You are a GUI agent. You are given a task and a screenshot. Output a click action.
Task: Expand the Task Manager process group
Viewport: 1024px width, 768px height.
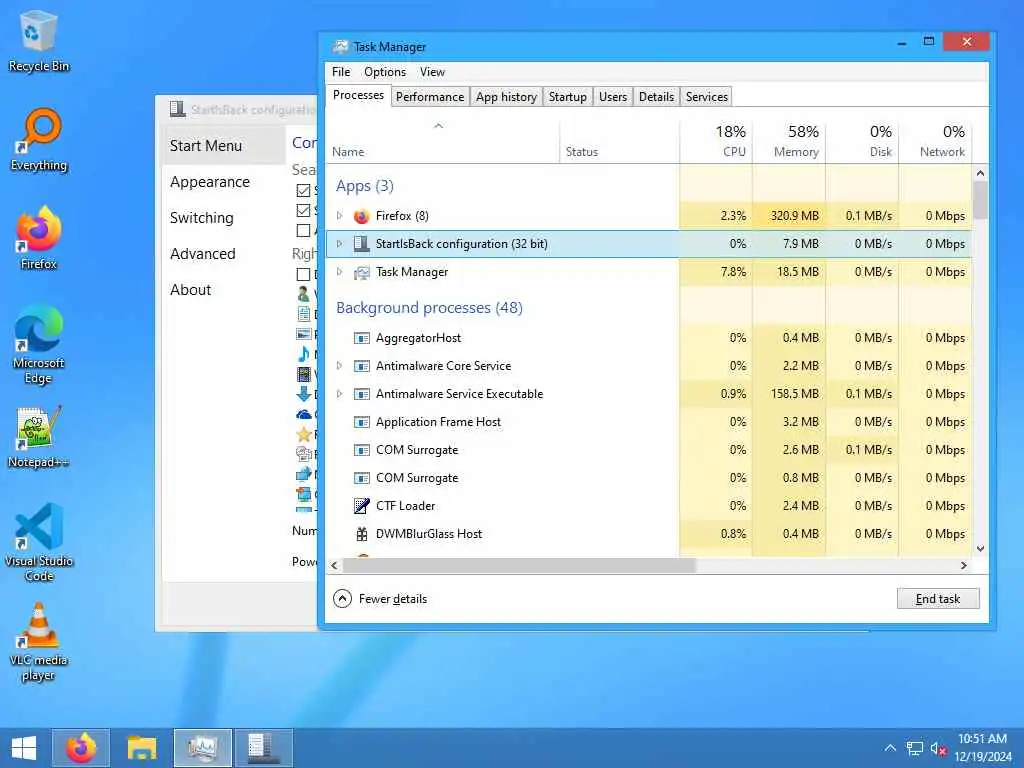(x=339, y=272)
